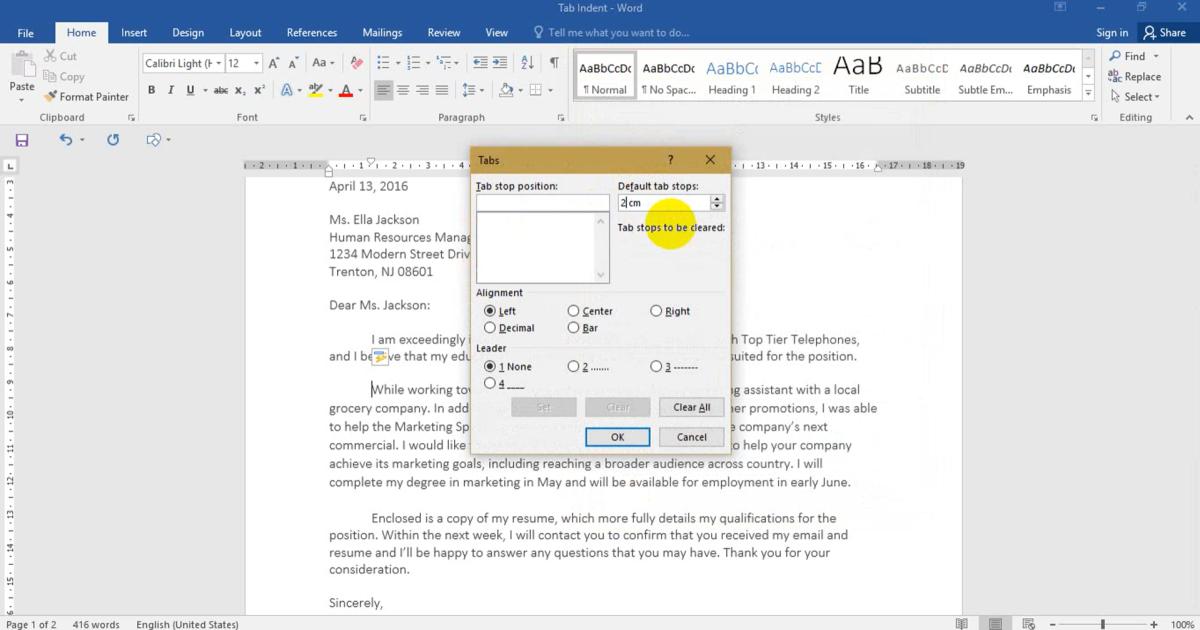Select Bar alignment radio button
Viewport: 1200px width, 630px height.
point(573,328)
